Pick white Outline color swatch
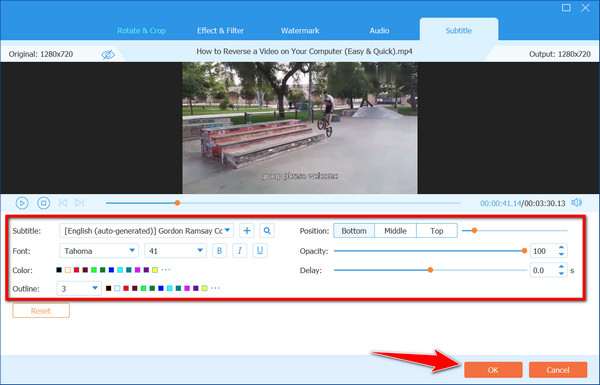 [117, 288]
